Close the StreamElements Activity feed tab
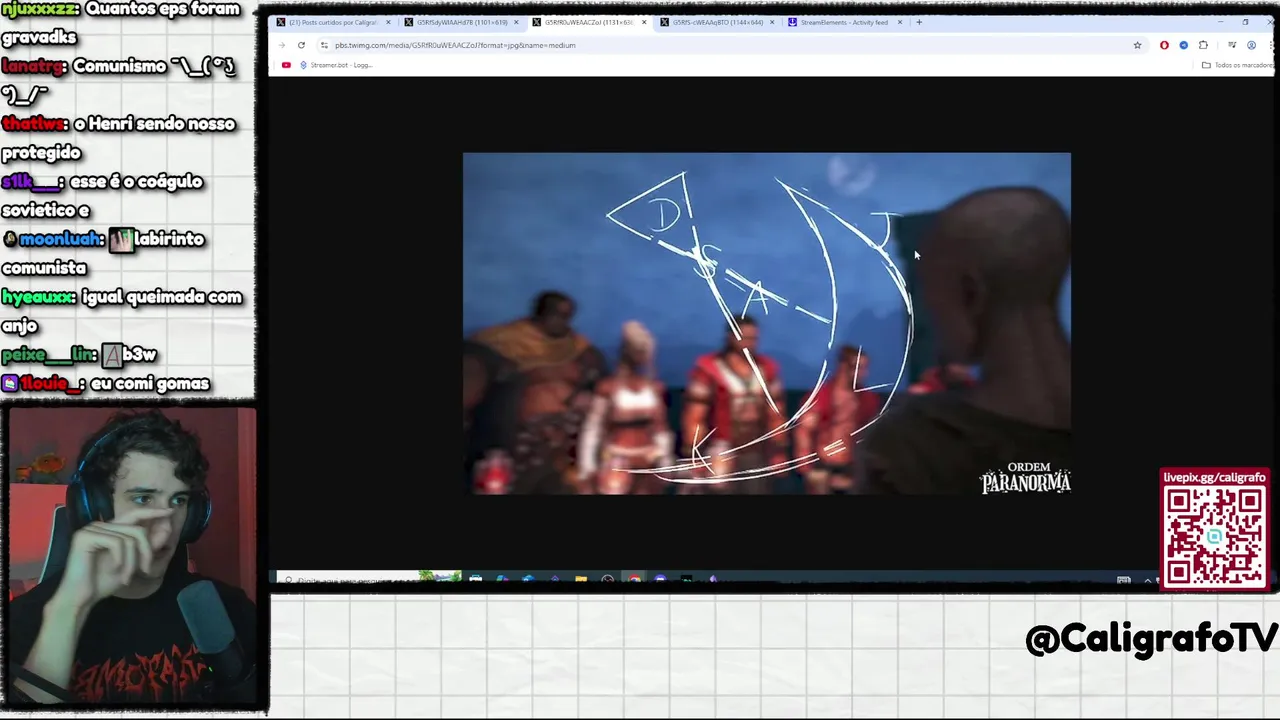 pos(900,22)
